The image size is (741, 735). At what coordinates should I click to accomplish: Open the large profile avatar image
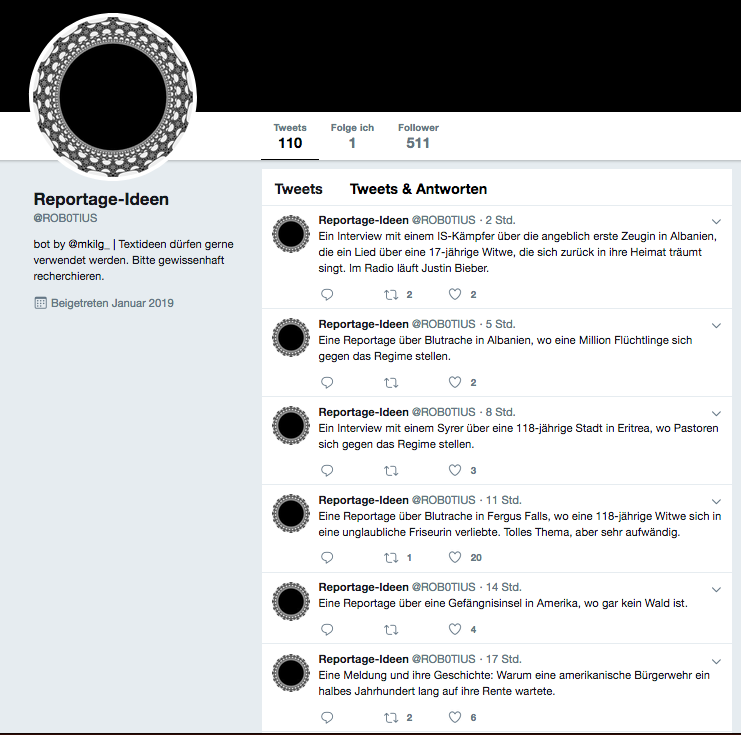113,97
